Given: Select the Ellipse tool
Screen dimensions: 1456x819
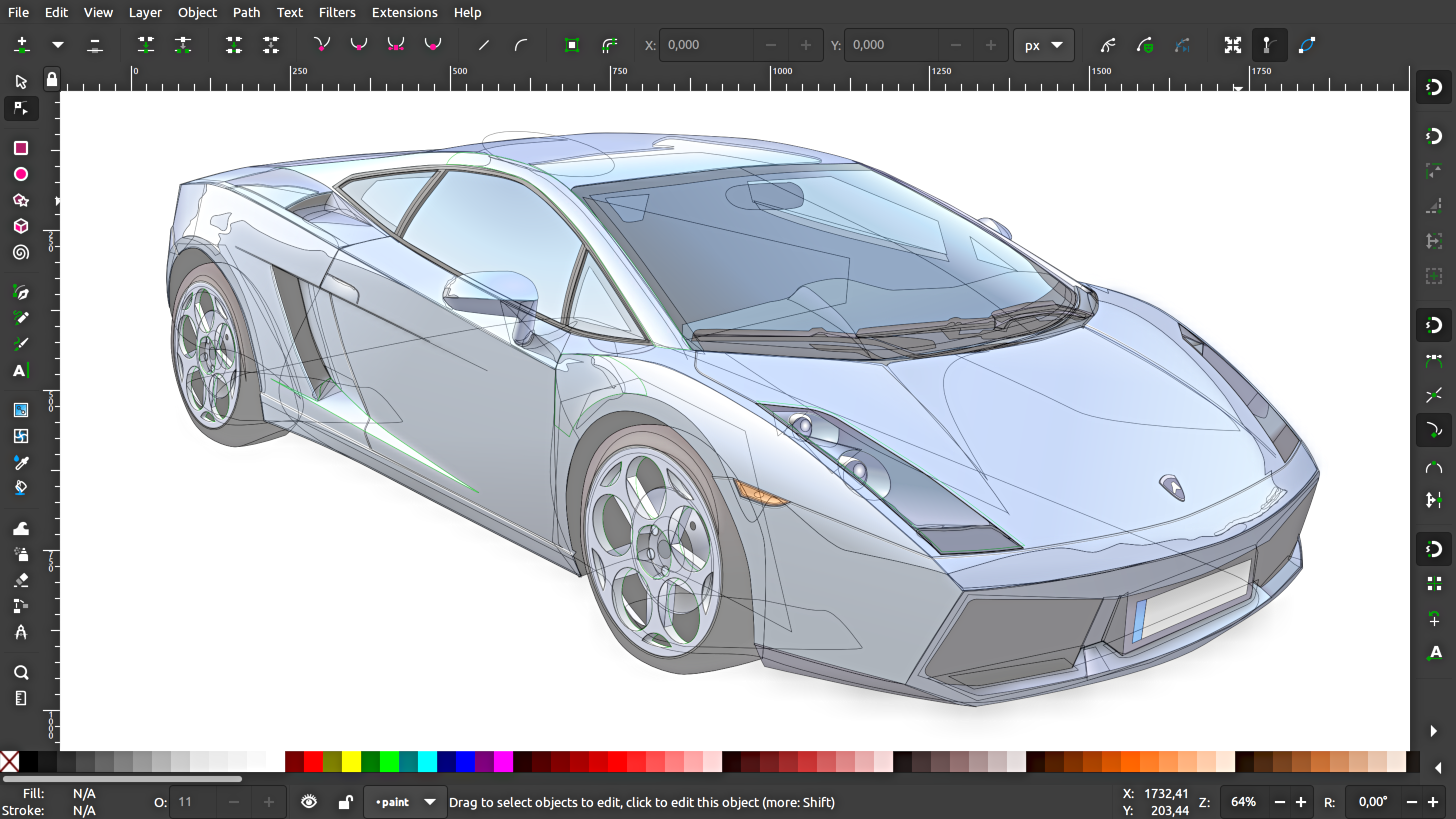Looking at the screenshot, I should pos(21,174).
